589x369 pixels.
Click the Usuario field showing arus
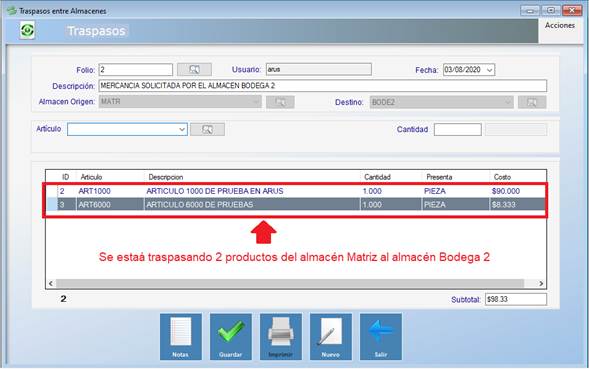pos(319,69)
